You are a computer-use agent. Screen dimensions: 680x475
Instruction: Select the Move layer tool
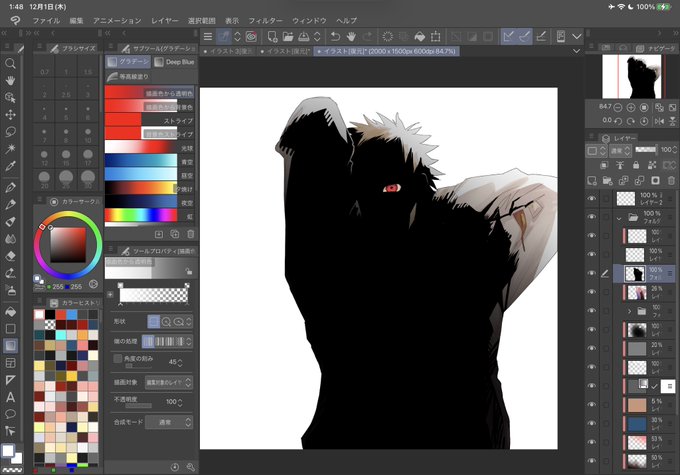coord(10,115)
